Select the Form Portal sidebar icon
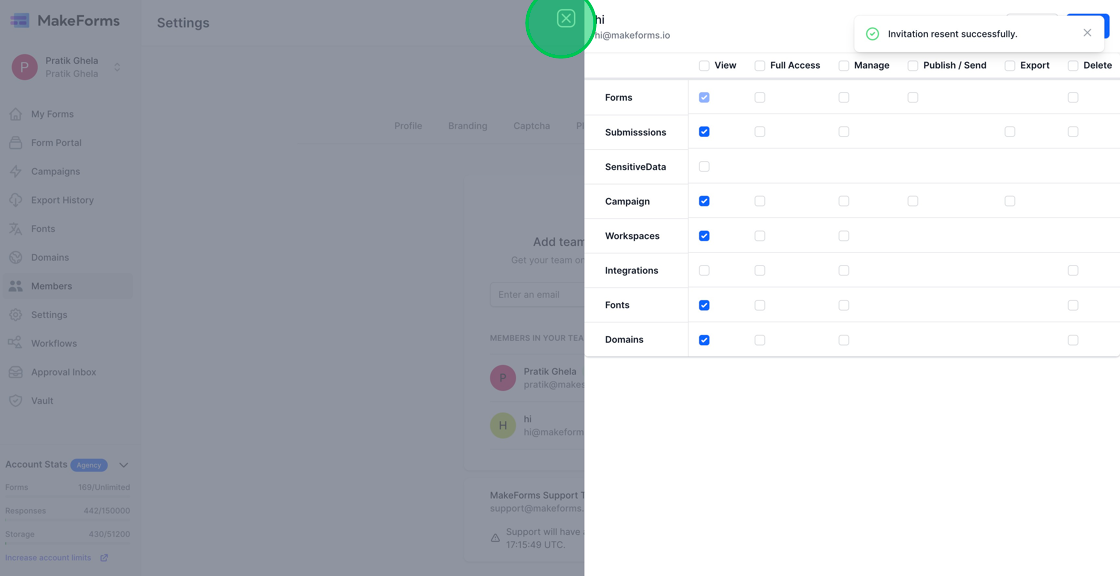This screenshot has height=576, width=1120. click(x=17, y=142)
